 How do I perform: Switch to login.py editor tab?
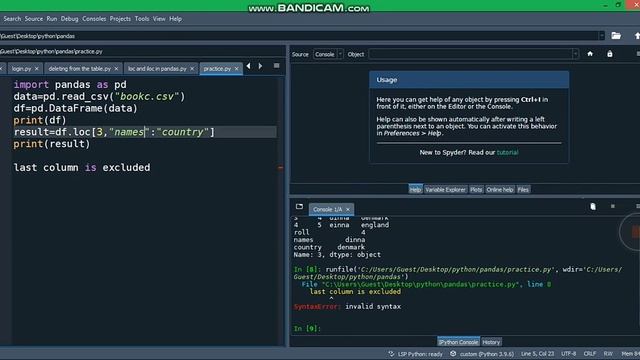click(x=21, y=69)
